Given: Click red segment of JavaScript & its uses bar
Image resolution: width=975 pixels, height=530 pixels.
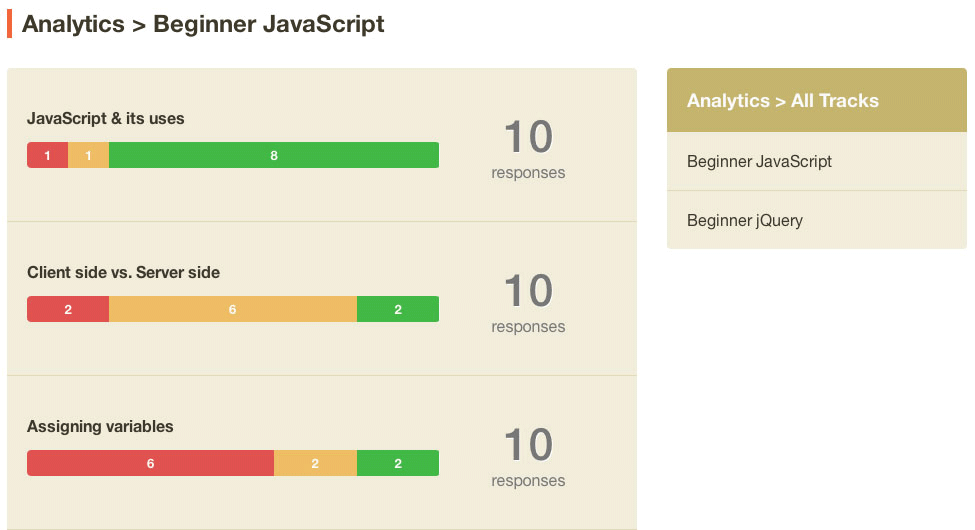Looking at the screenshot, I should tap(47, 155).
